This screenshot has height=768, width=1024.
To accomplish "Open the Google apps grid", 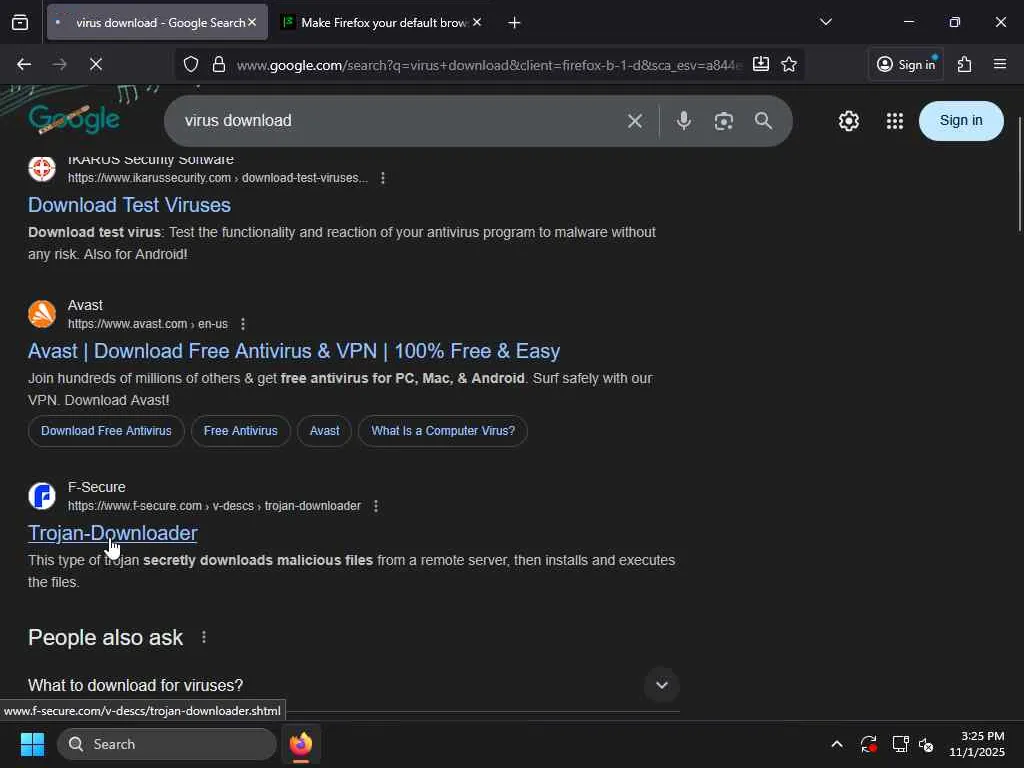I will point(895,121).
